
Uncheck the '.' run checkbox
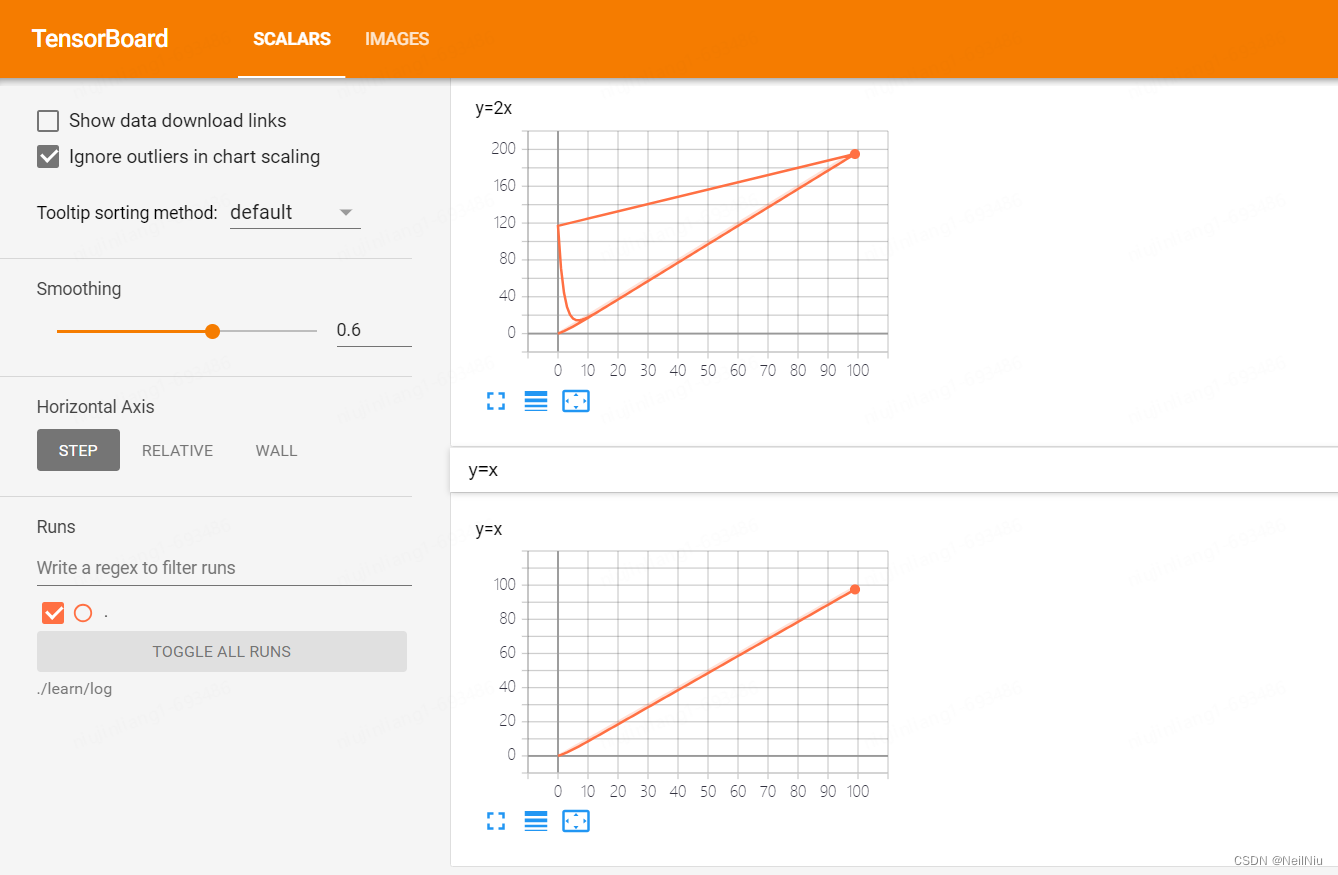click(x=53, y=613)
